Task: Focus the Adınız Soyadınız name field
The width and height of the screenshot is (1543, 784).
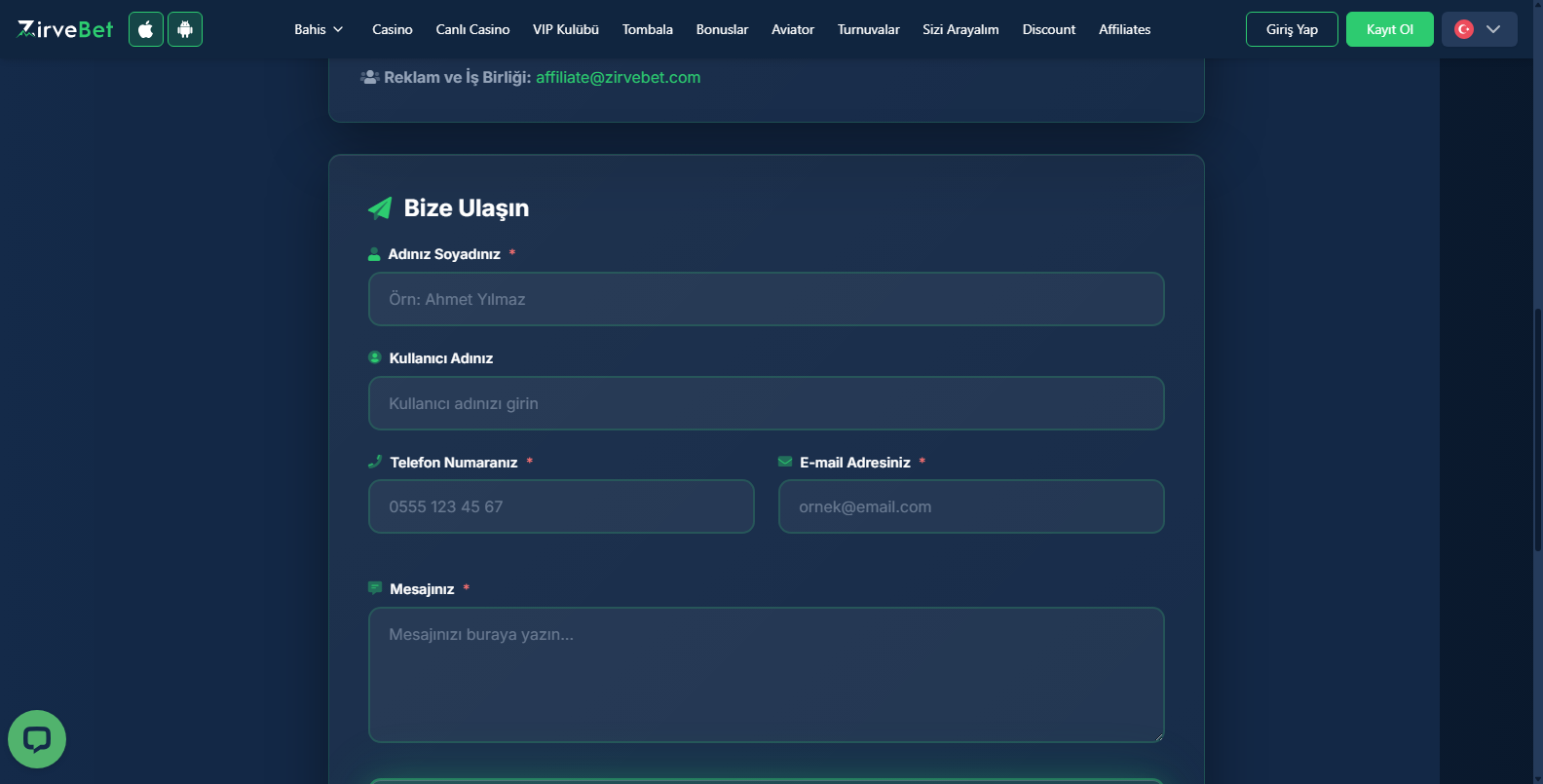Action: coord(767,299)
